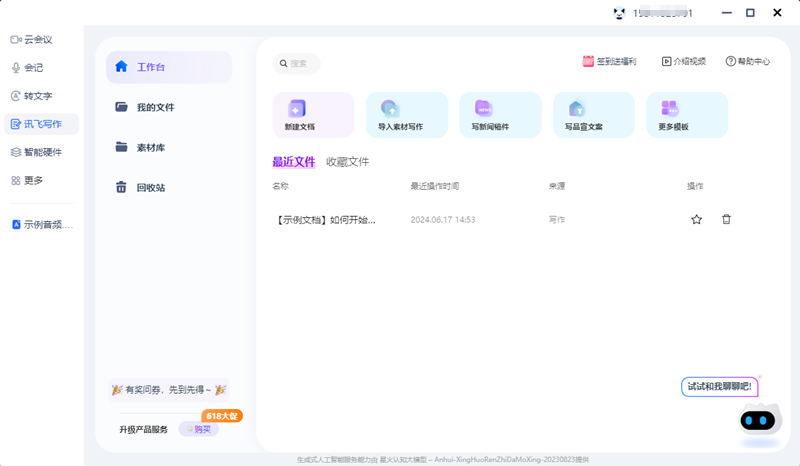Click 升级产品服务 label

click(x=143, y=430)
